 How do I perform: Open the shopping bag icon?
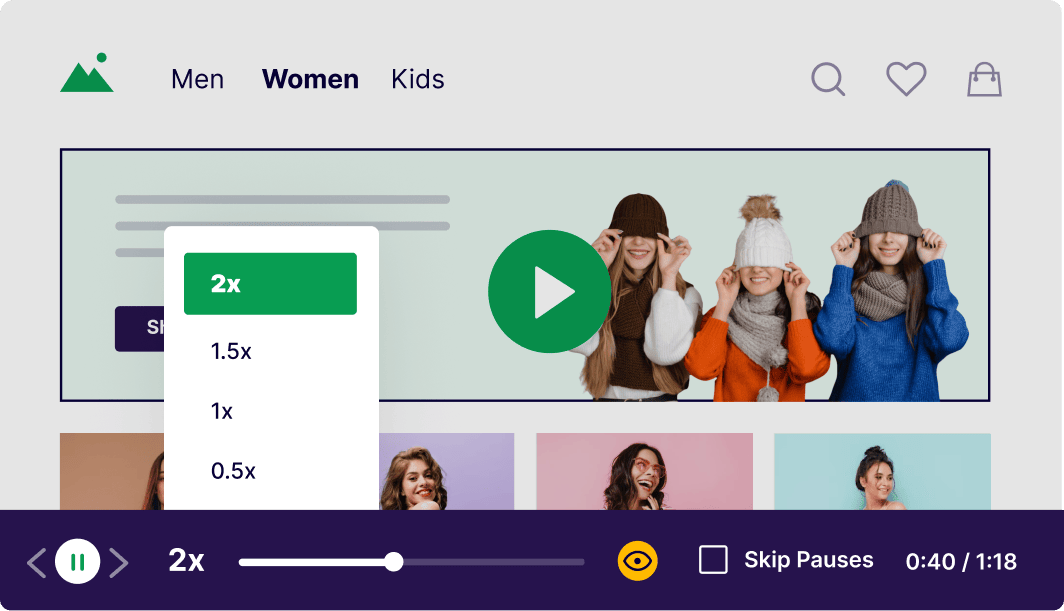pyautogui.click(x=984, y=80)
